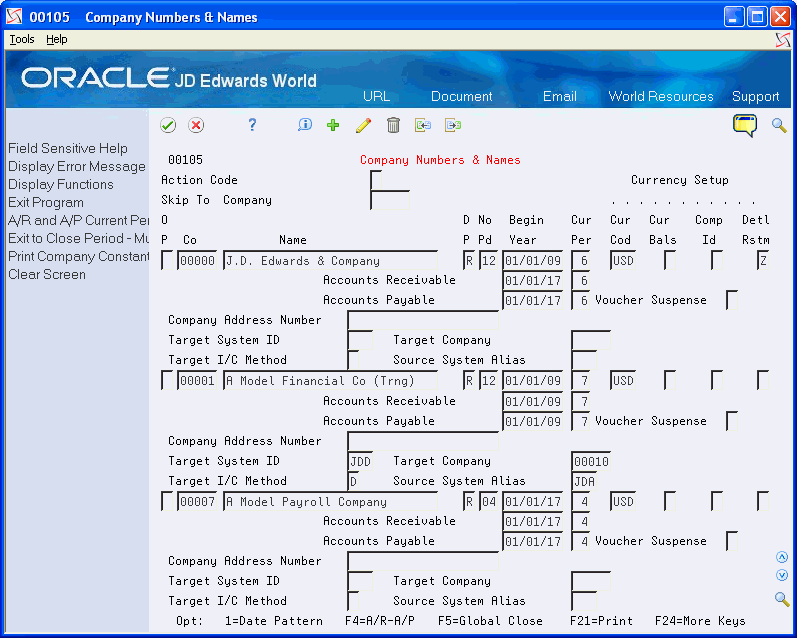This screenshot has width=797, height=638.
Task: Click Accounts Receivable date 01/01/09 for company 00001
Action: pyautogui.click(x=533, y=401)
